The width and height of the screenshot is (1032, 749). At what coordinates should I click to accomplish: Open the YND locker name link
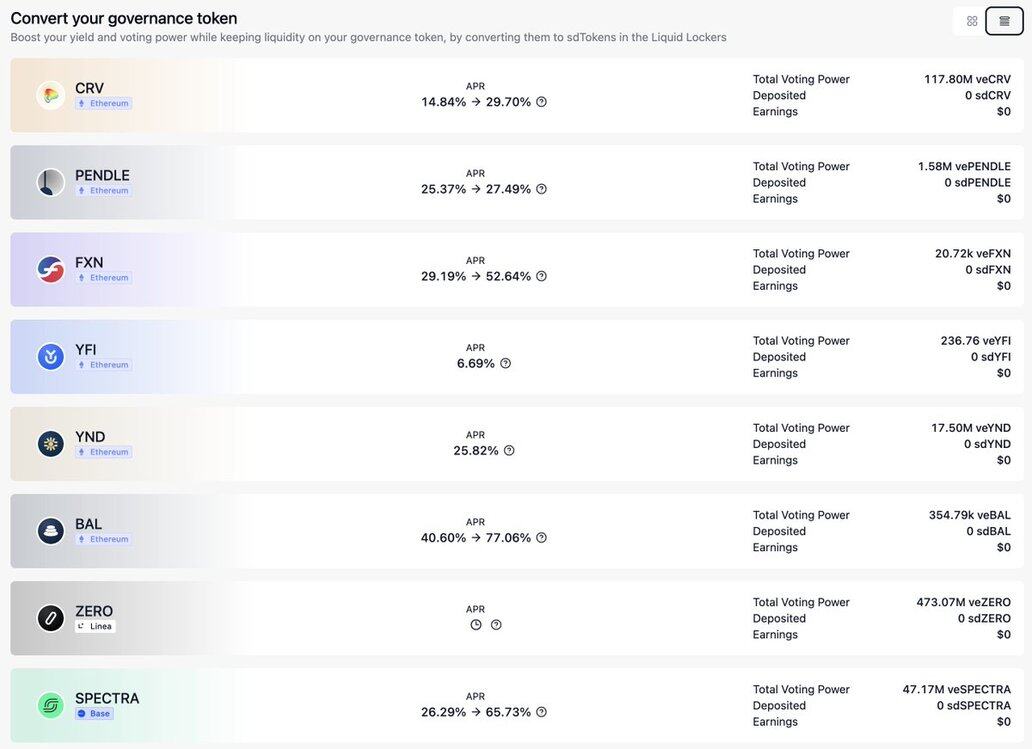pos(90,436)
